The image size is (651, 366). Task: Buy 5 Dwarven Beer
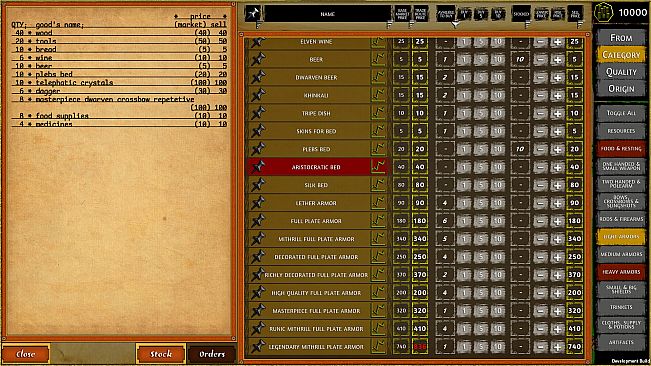pyautogui.click(x=481, y=77)
